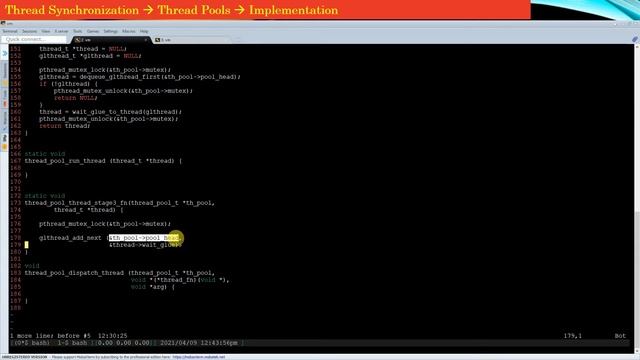
Task: Open the X server menu
Action: (x=62, y=31)
